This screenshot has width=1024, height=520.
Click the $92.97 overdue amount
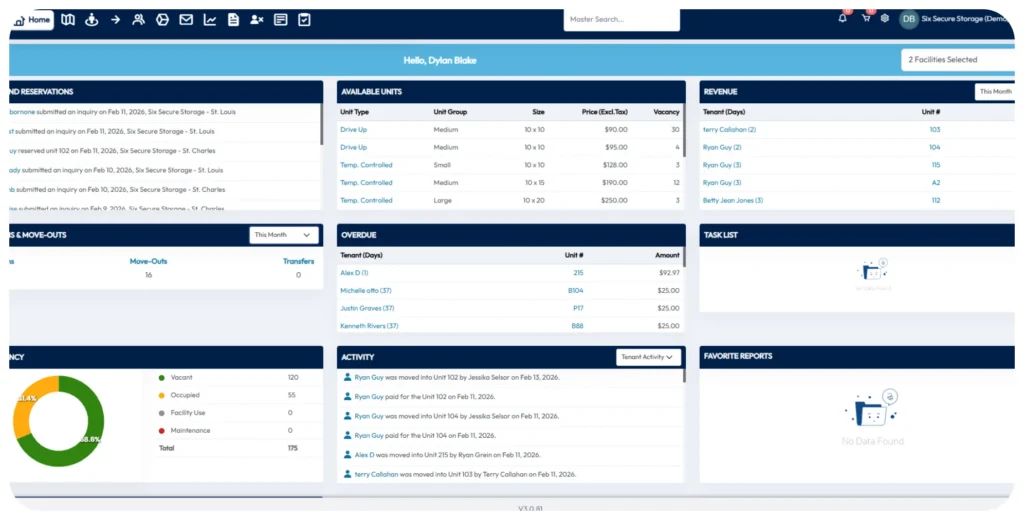668,272
